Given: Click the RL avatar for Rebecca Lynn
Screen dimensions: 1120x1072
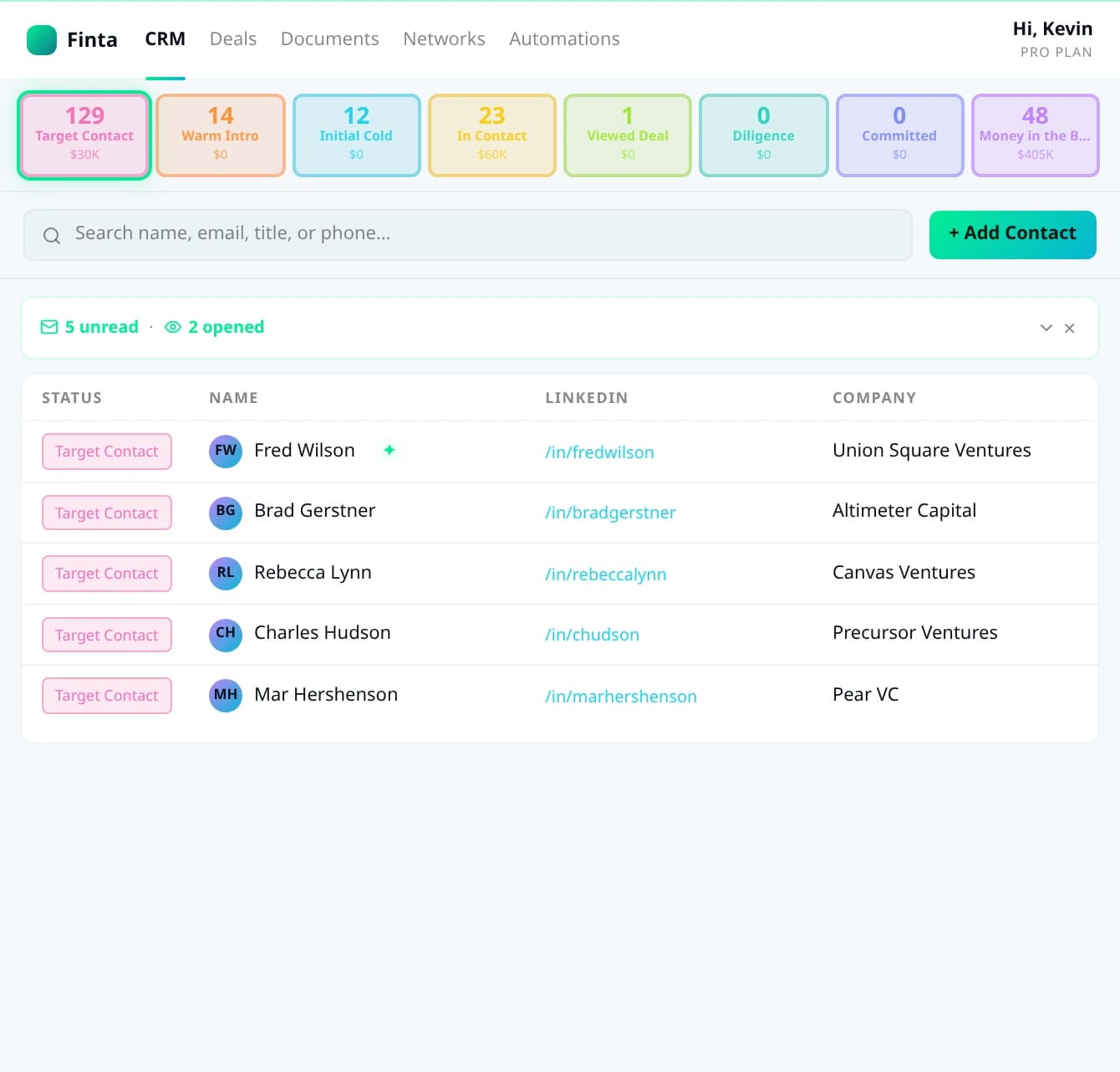Looking at the screenshot, I should [226, 573].
